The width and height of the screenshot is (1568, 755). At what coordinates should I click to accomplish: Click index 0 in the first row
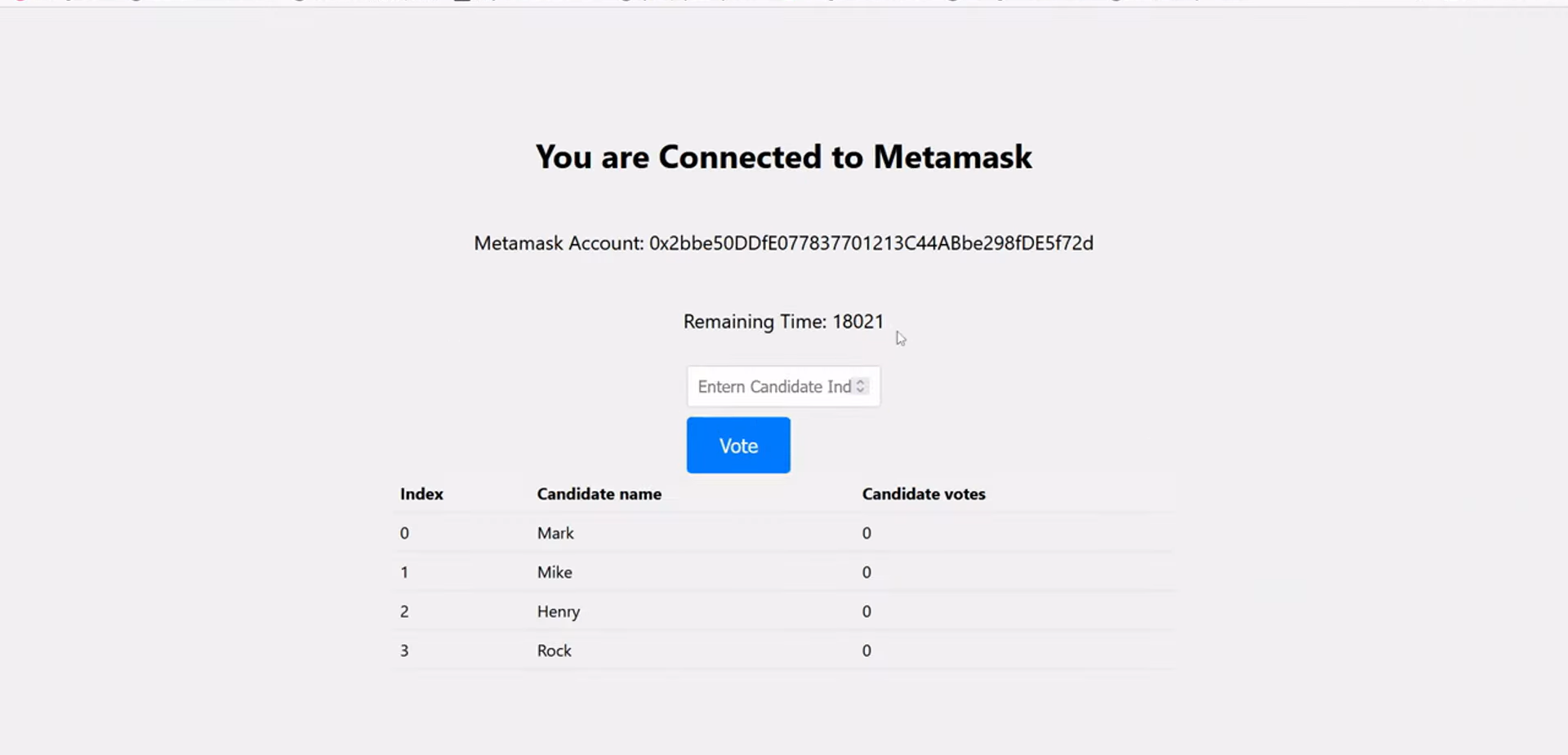[404, 533]
